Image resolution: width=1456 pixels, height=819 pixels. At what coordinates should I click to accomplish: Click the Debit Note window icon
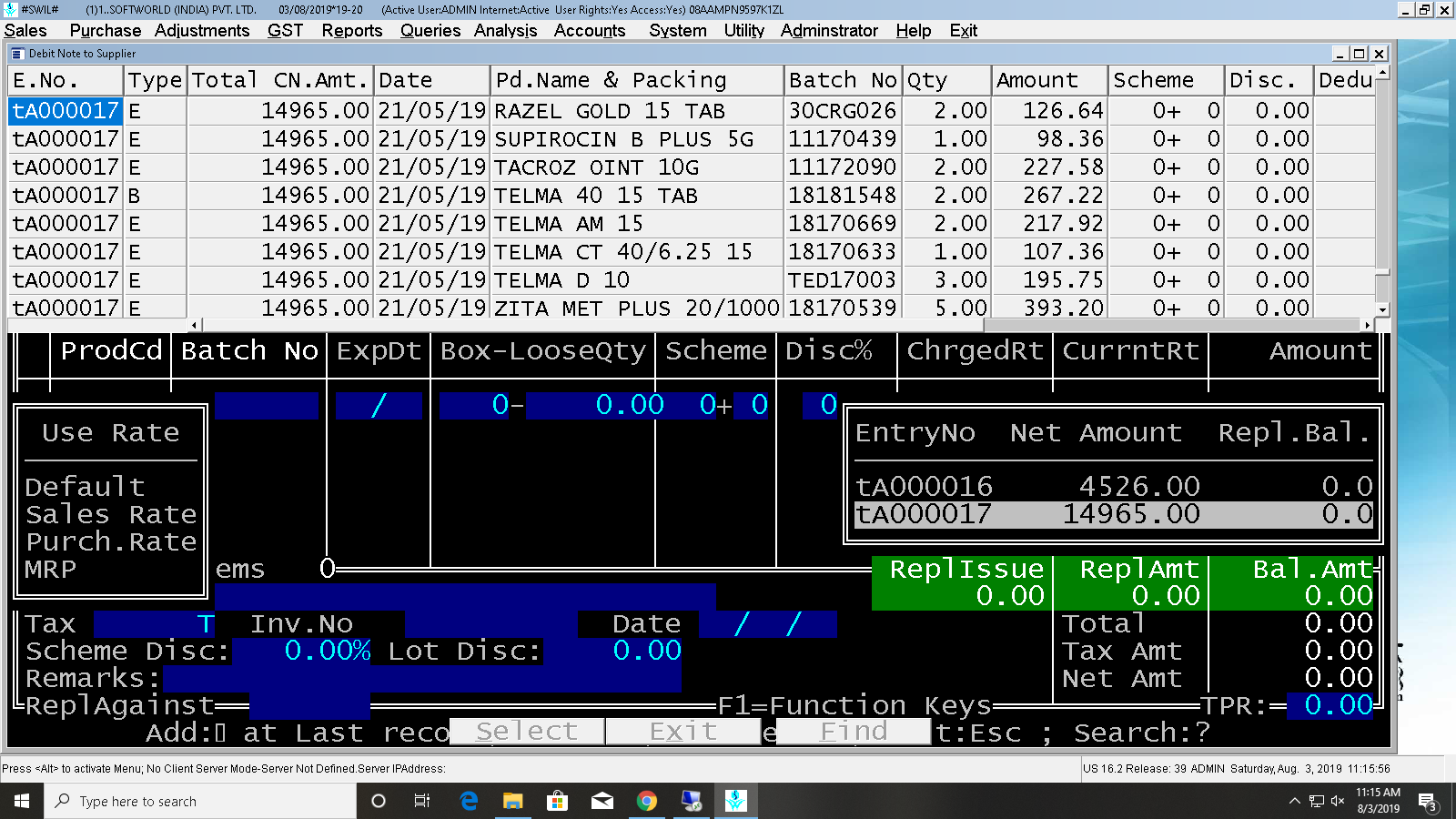(17, 54)
